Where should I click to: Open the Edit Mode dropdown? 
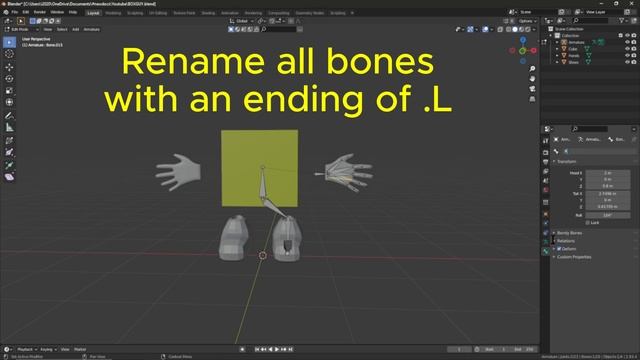(22, 29)
